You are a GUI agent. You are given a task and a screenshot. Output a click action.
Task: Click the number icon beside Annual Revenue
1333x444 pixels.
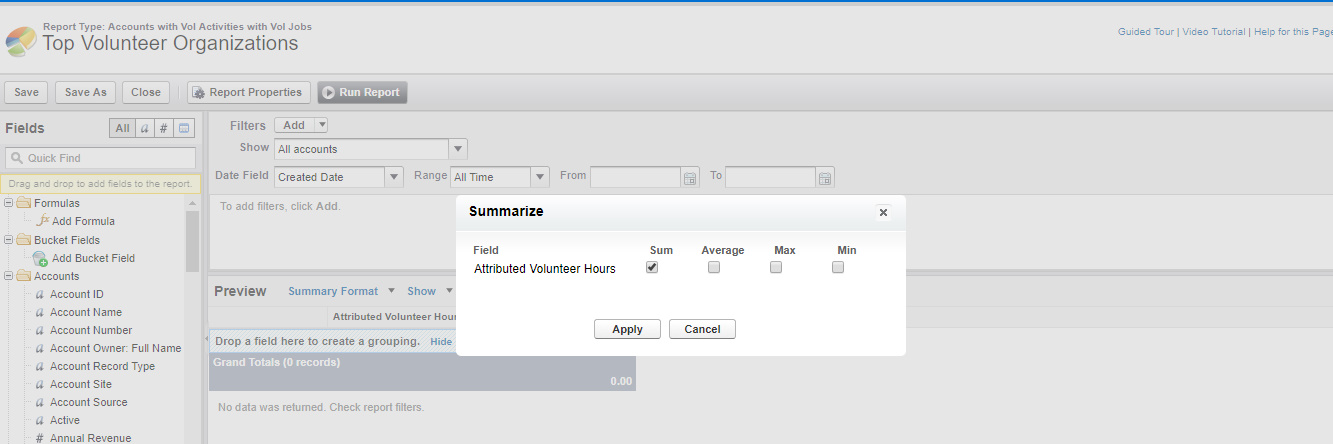coord(39,439)
